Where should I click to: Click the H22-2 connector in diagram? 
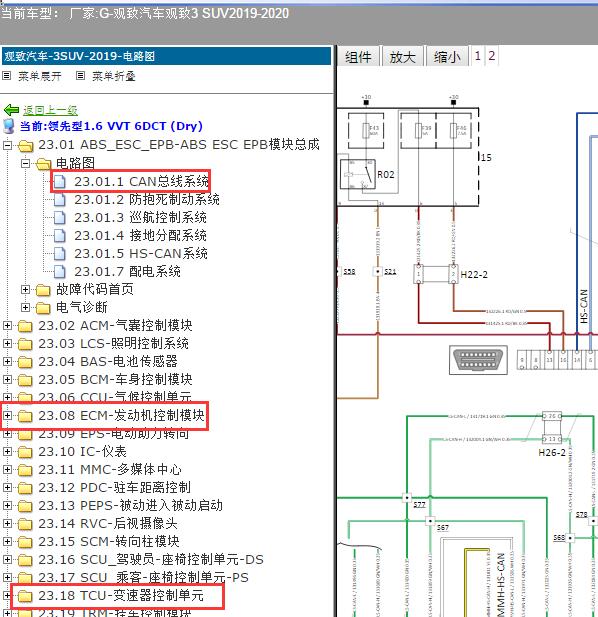436,274
